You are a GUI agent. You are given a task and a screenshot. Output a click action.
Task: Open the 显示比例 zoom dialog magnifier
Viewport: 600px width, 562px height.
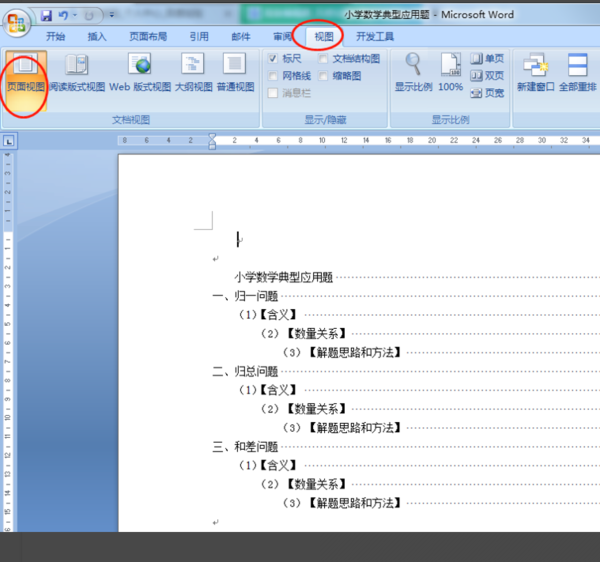[x=413, y=73]
